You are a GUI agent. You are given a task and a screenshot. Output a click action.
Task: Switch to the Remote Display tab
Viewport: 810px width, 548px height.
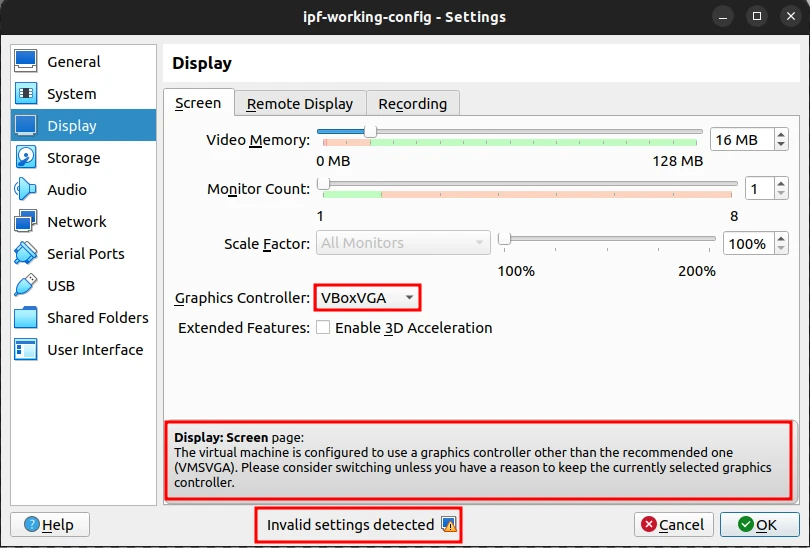coord(300,104)
